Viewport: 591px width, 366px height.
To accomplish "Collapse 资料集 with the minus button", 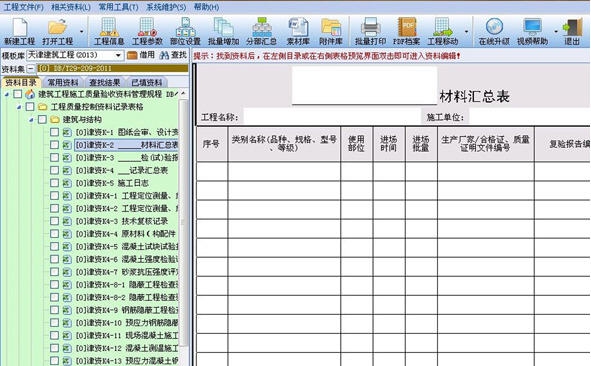I will 31,69.
